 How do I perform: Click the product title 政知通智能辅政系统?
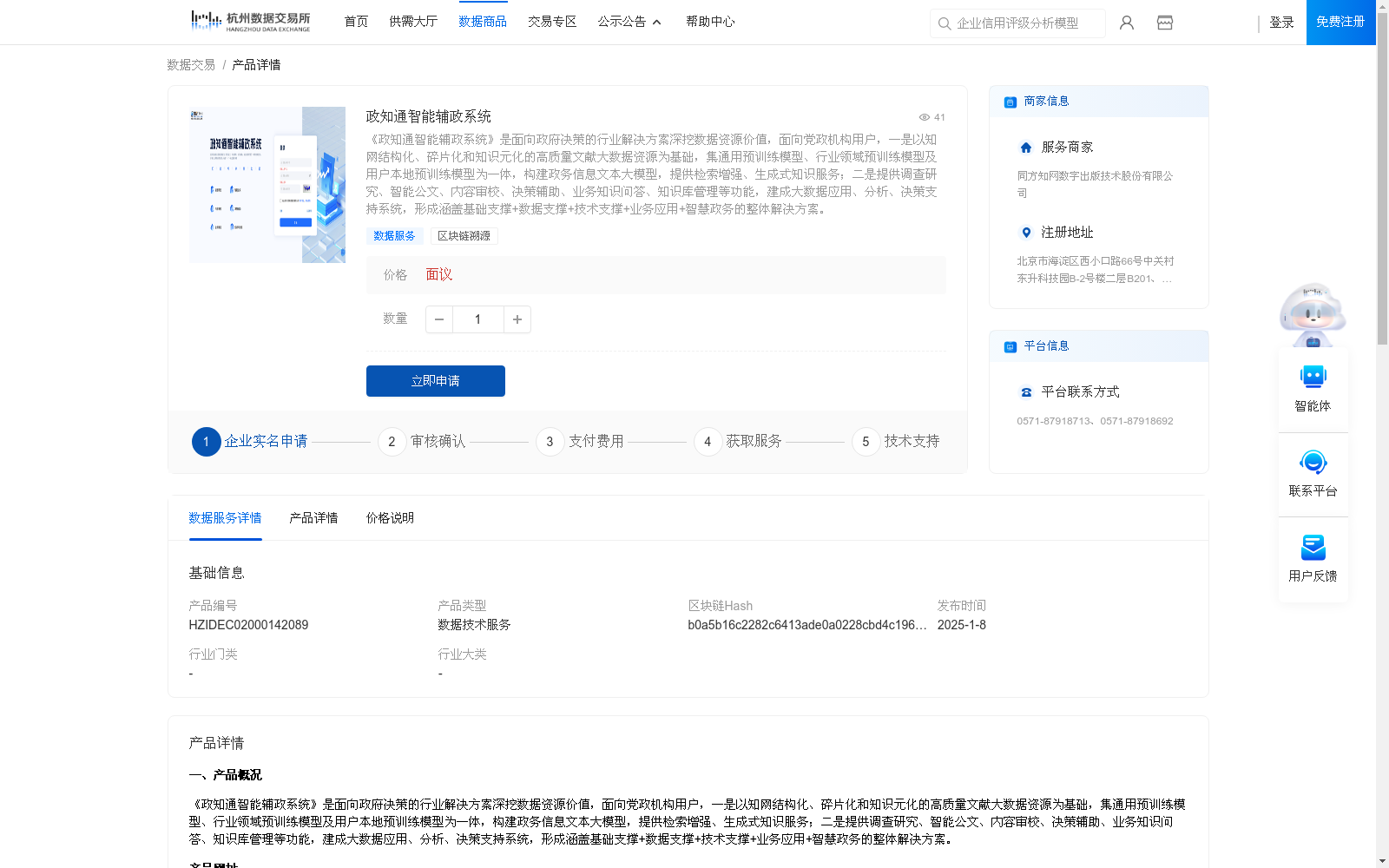coord(428,116)
